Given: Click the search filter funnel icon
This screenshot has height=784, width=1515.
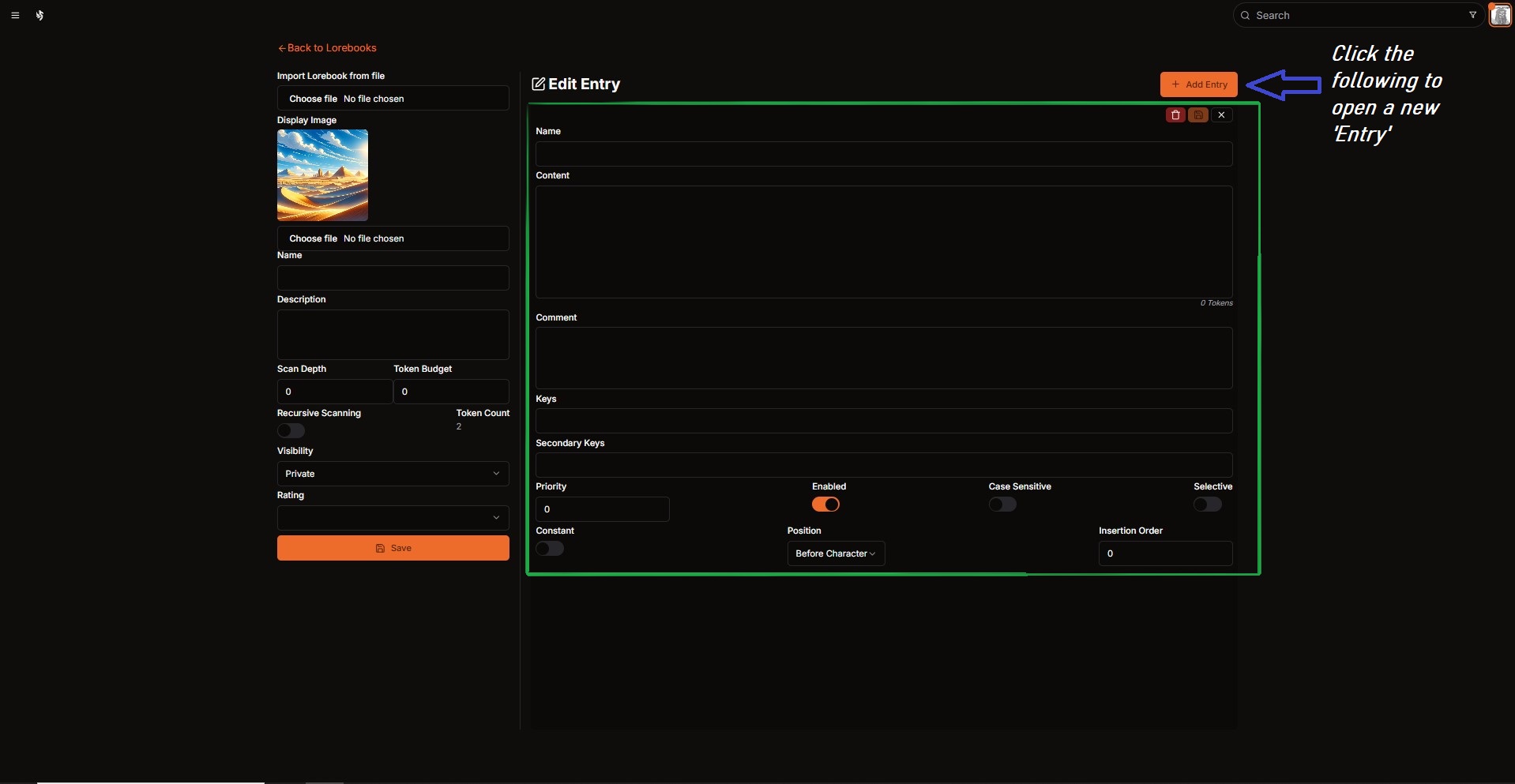Looking at the screenshot, I should pyautogui.click(x=1472, y=15).
